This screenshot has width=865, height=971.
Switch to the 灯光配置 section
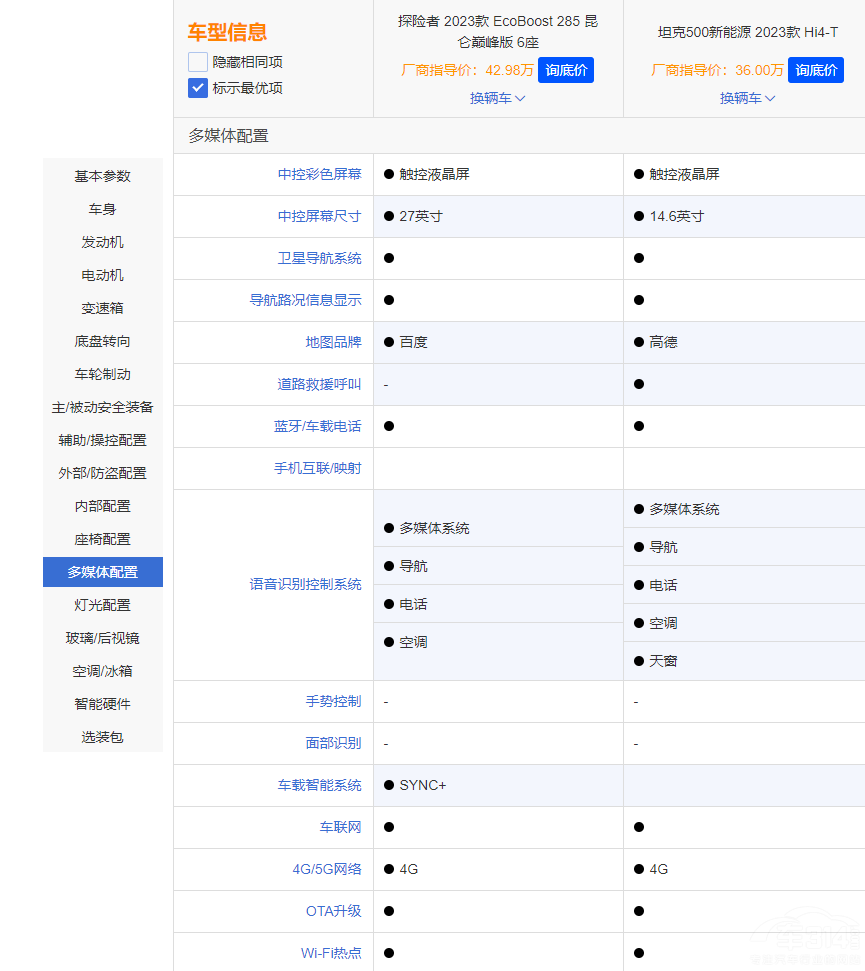pos(102,605)
